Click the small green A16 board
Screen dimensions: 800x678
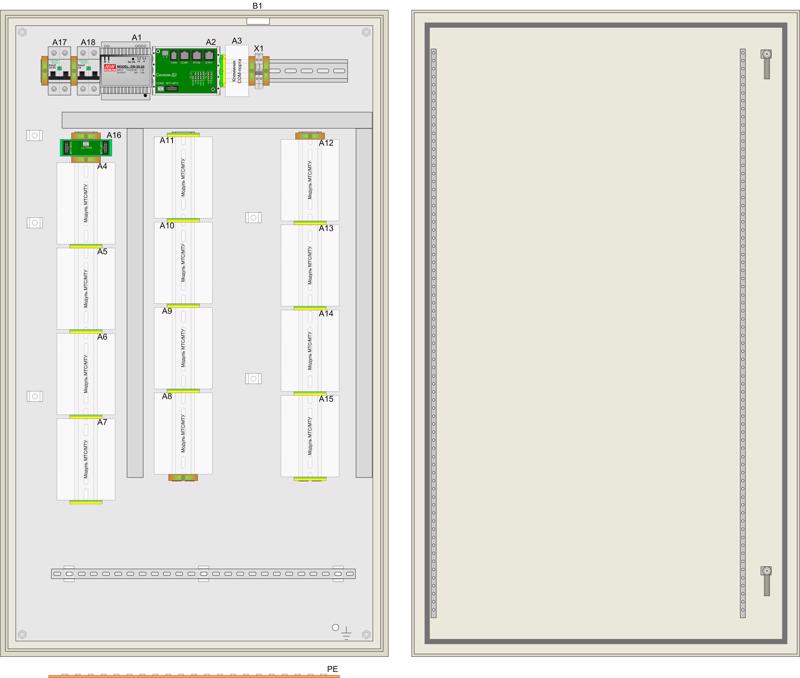(84, 148)
